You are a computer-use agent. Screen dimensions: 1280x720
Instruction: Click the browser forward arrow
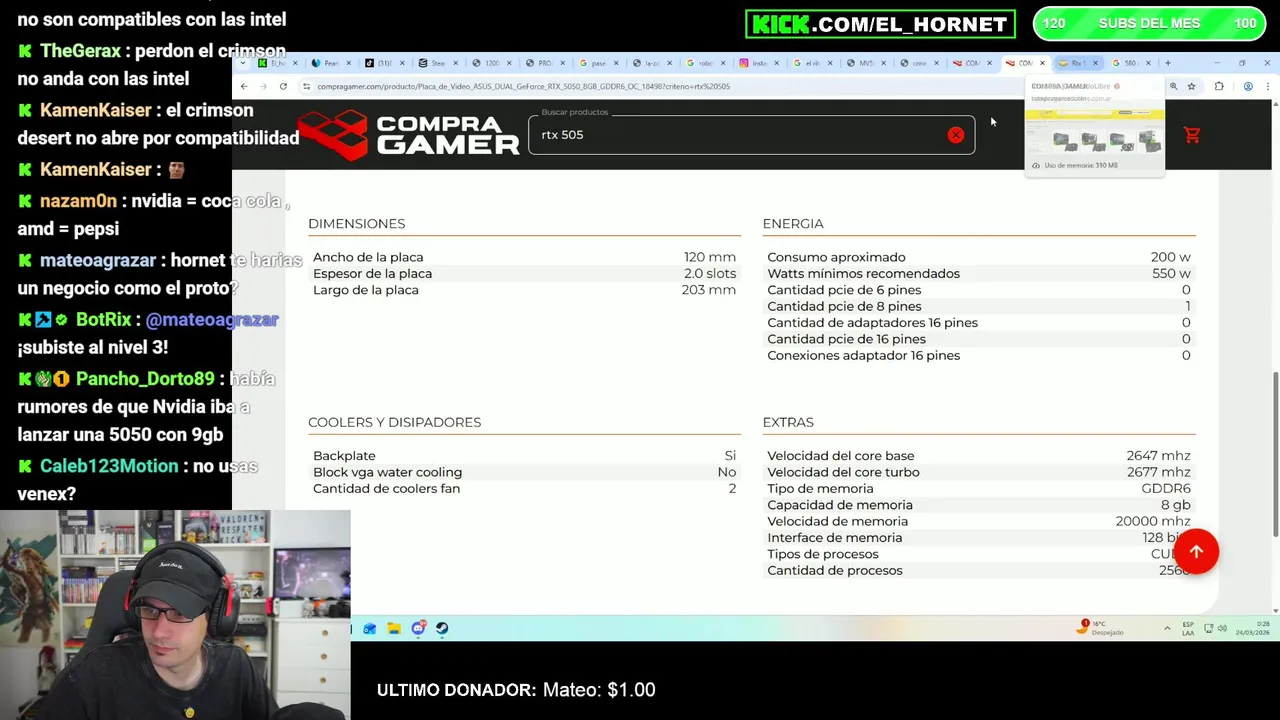tap(263, 86)
